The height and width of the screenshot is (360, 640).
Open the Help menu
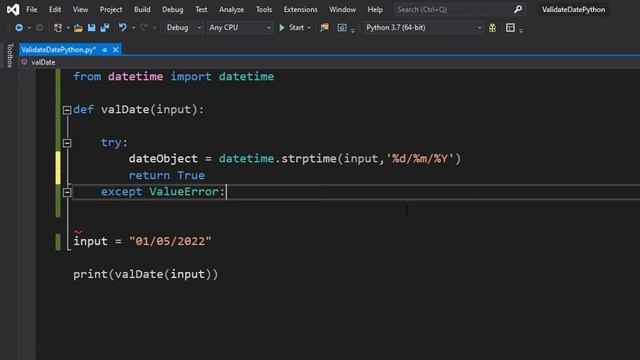(375, 9)
